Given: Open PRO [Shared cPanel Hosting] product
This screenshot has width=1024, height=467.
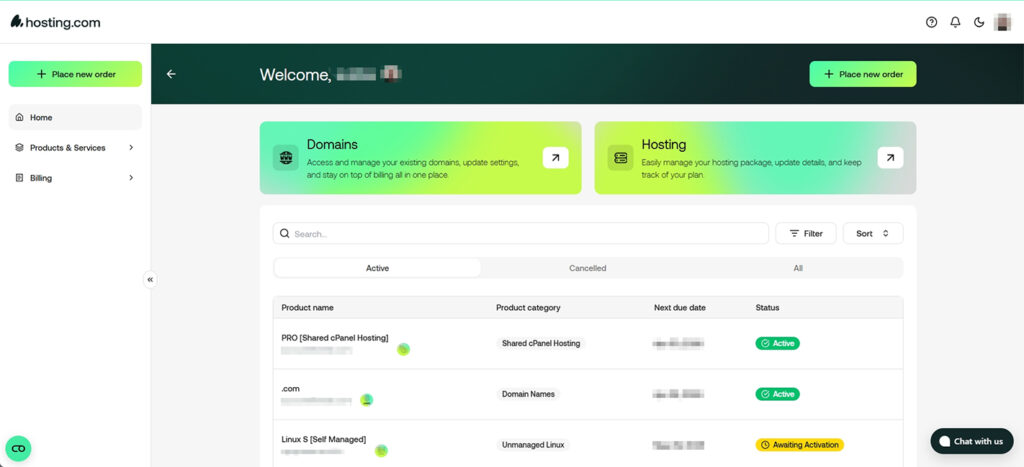Looking at the screenshot, I should pos(335,338).
